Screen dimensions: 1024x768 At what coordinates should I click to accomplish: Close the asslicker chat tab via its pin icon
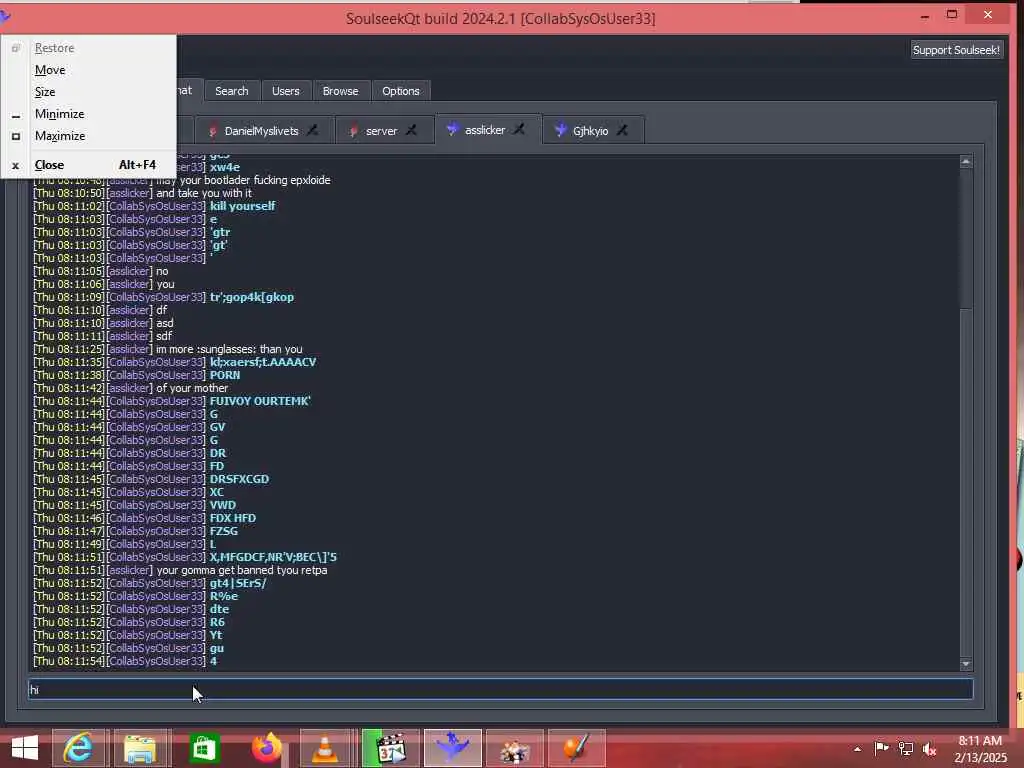(519, 129)
